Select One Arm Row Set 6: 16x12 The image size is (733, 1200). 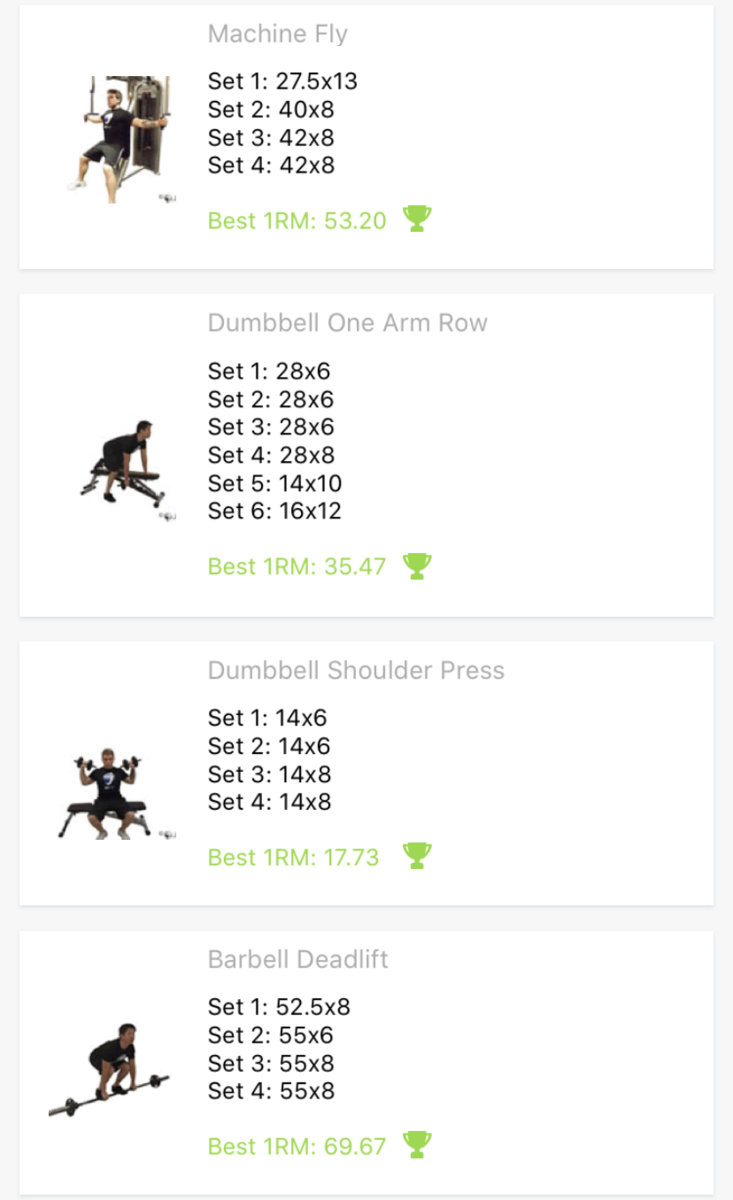click(275, 511)
